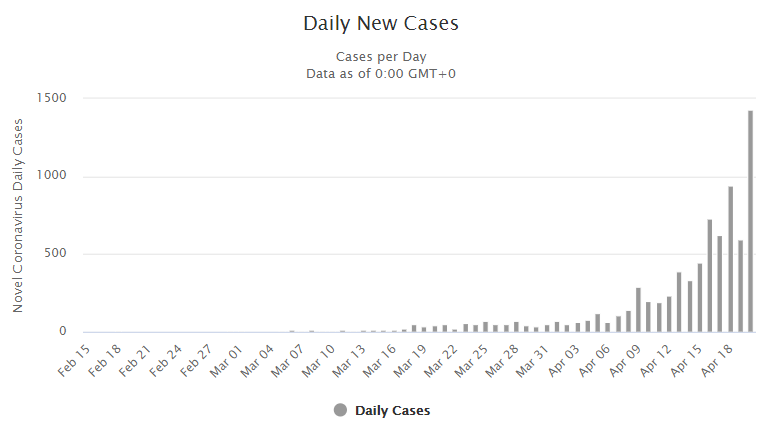
Task: Click the Feb 15 x-axis label
Action: [x=75, y=360]
